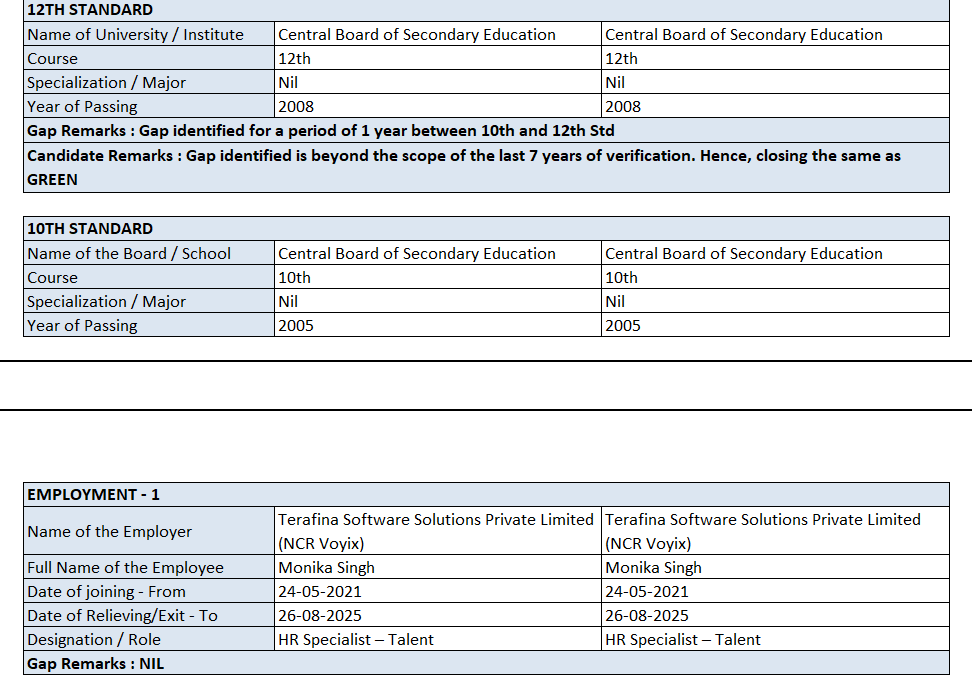Click the Candidate Remarks row text

(x=463, y=156)
